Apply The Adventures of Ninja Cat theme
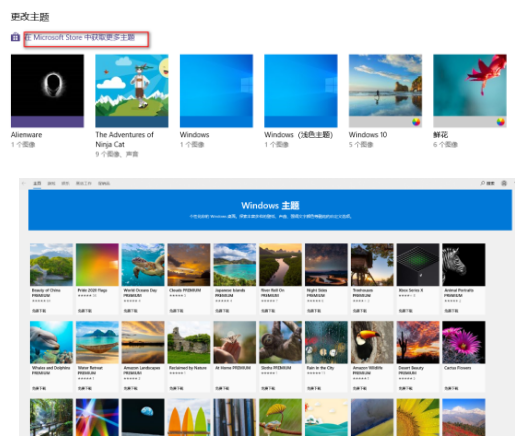The height and width of the screenshot is (442, 515). pos(132,91)
